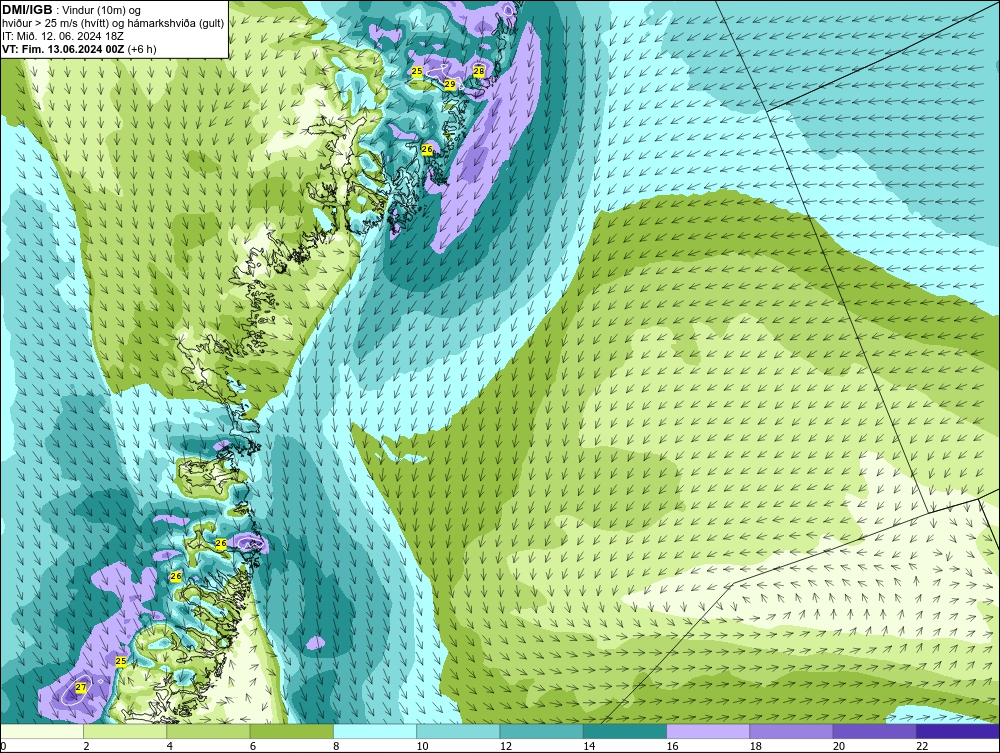Pick the 18–20 m/s legend color swatch
Viewport: 1000px width, 753px height.
(791, 731)
